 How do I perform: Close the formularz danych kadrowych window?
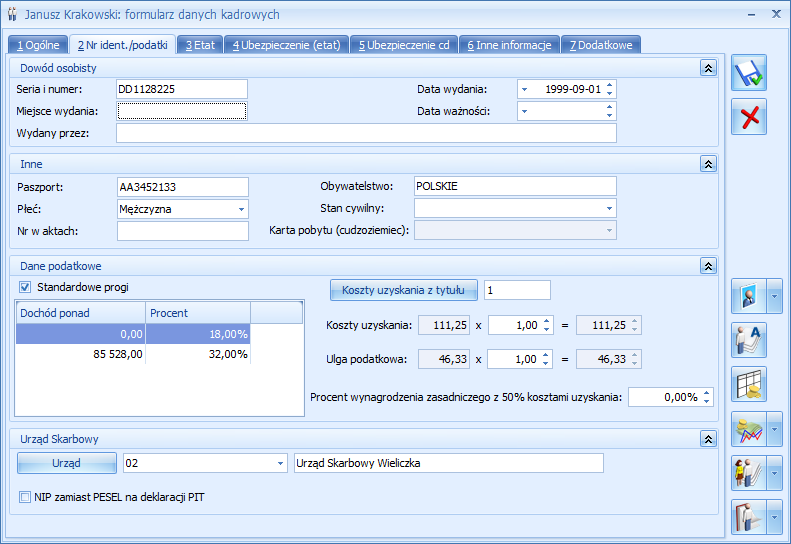coord(776,14)
